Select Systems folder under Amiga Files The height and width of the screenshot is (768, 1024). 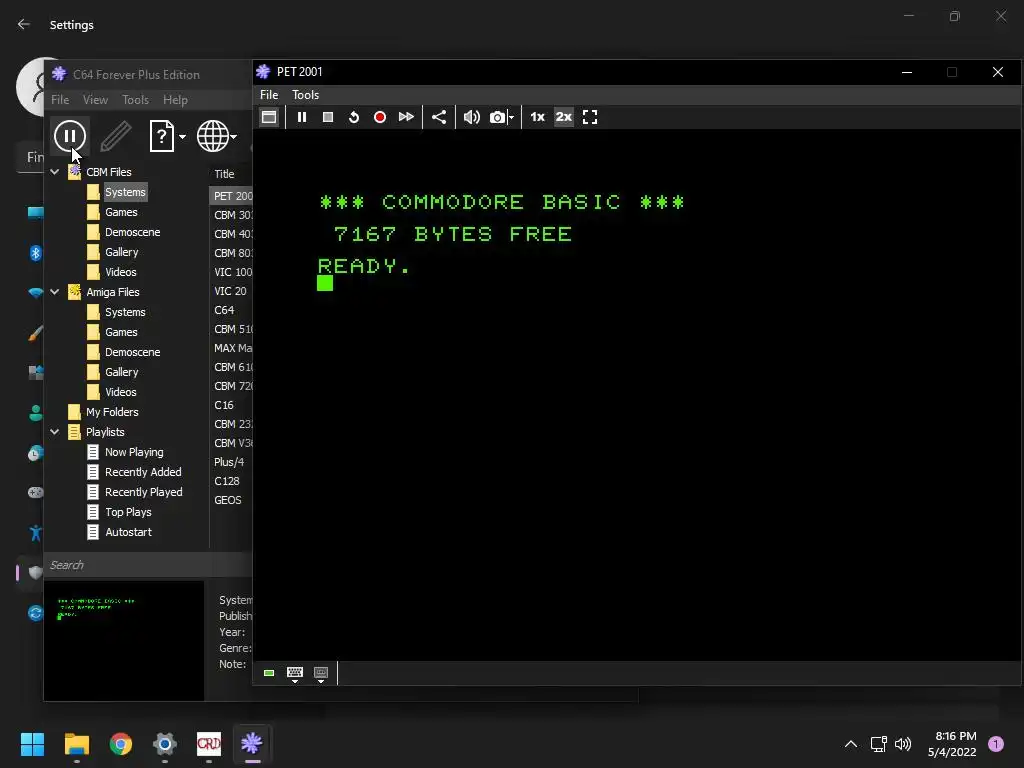click(125, 312)
